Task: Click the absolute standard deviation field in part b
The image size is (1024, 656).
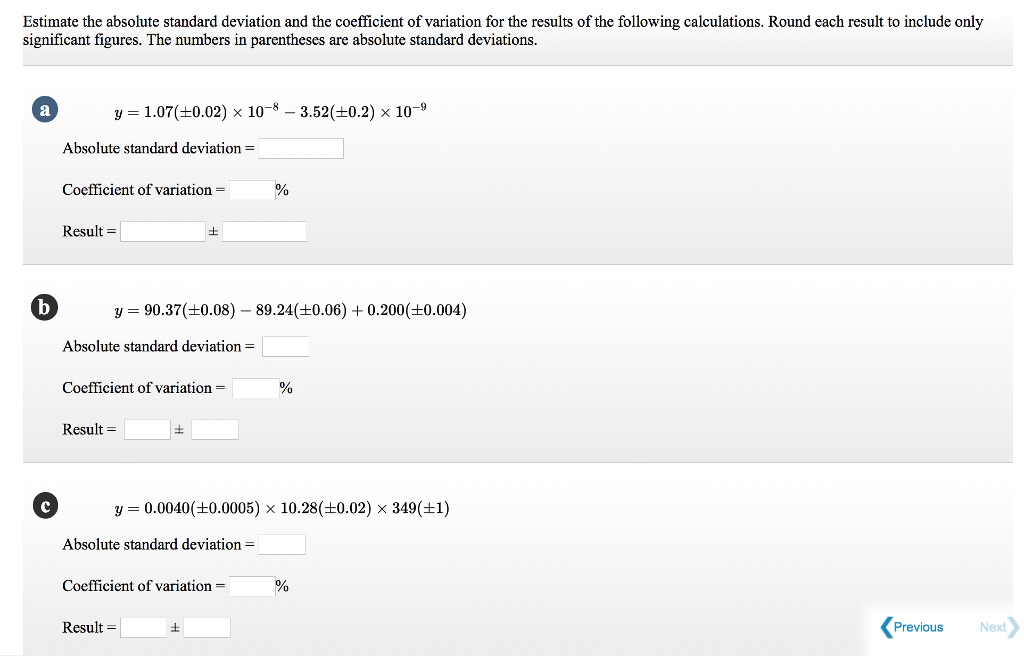Action: pyautogui.click(x=285, y=345)
